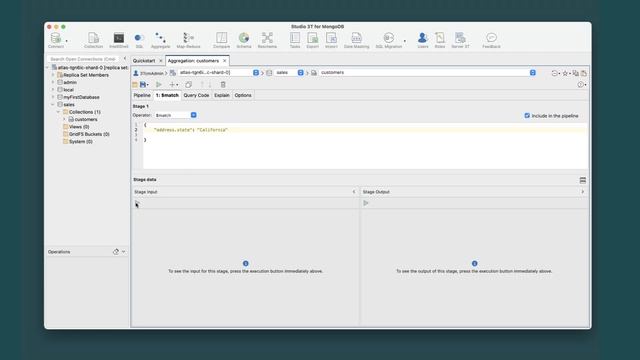Click the open pipeline folder icon
Viewport: 640px width, 360px height.
pos(135,84)
